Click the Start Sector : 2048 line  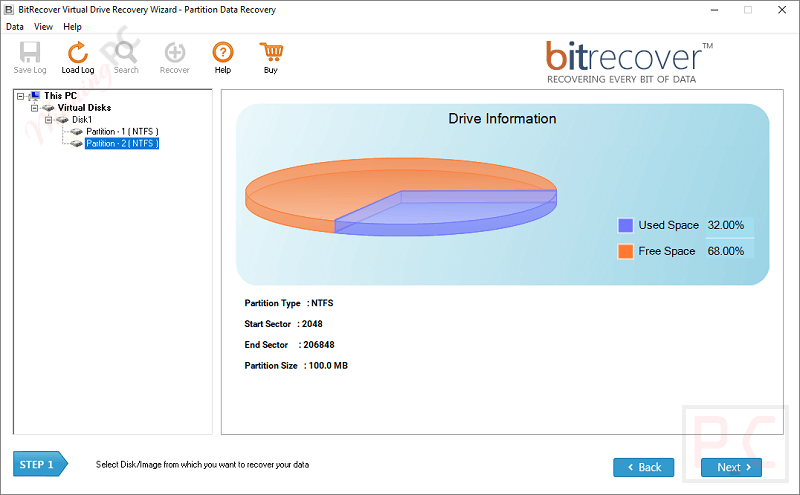point(283,324)
